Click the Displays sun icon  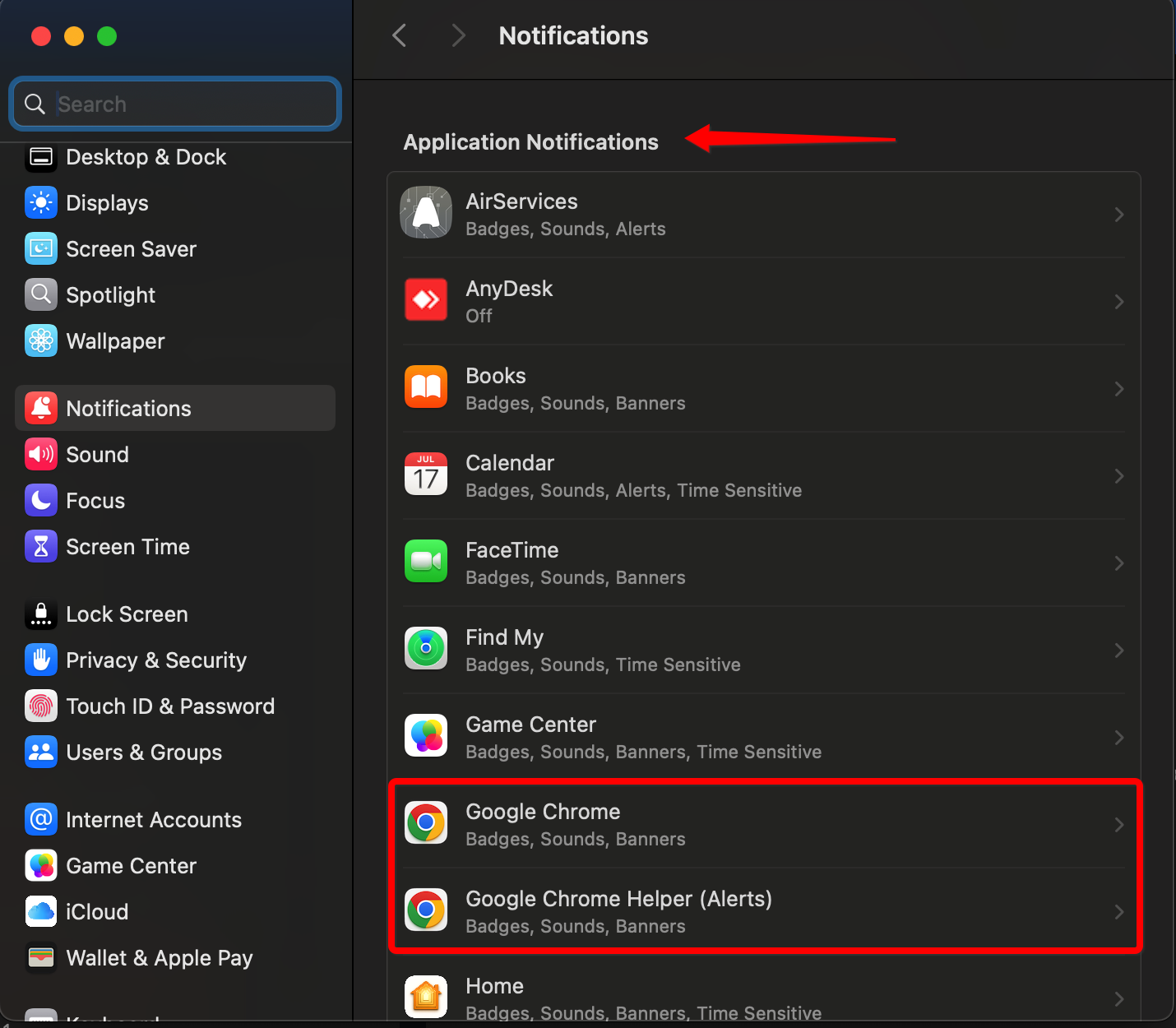point(41,202)
